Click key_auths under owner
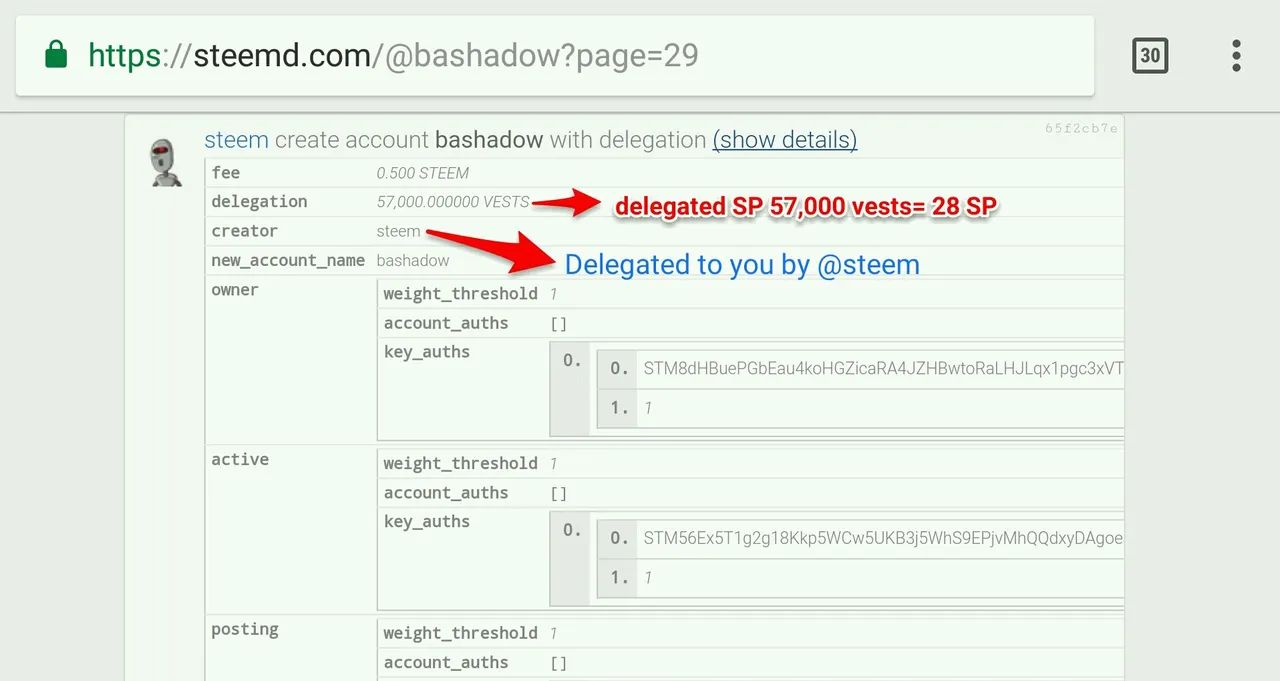The image size is (1280, 681). tap(427, 352)
